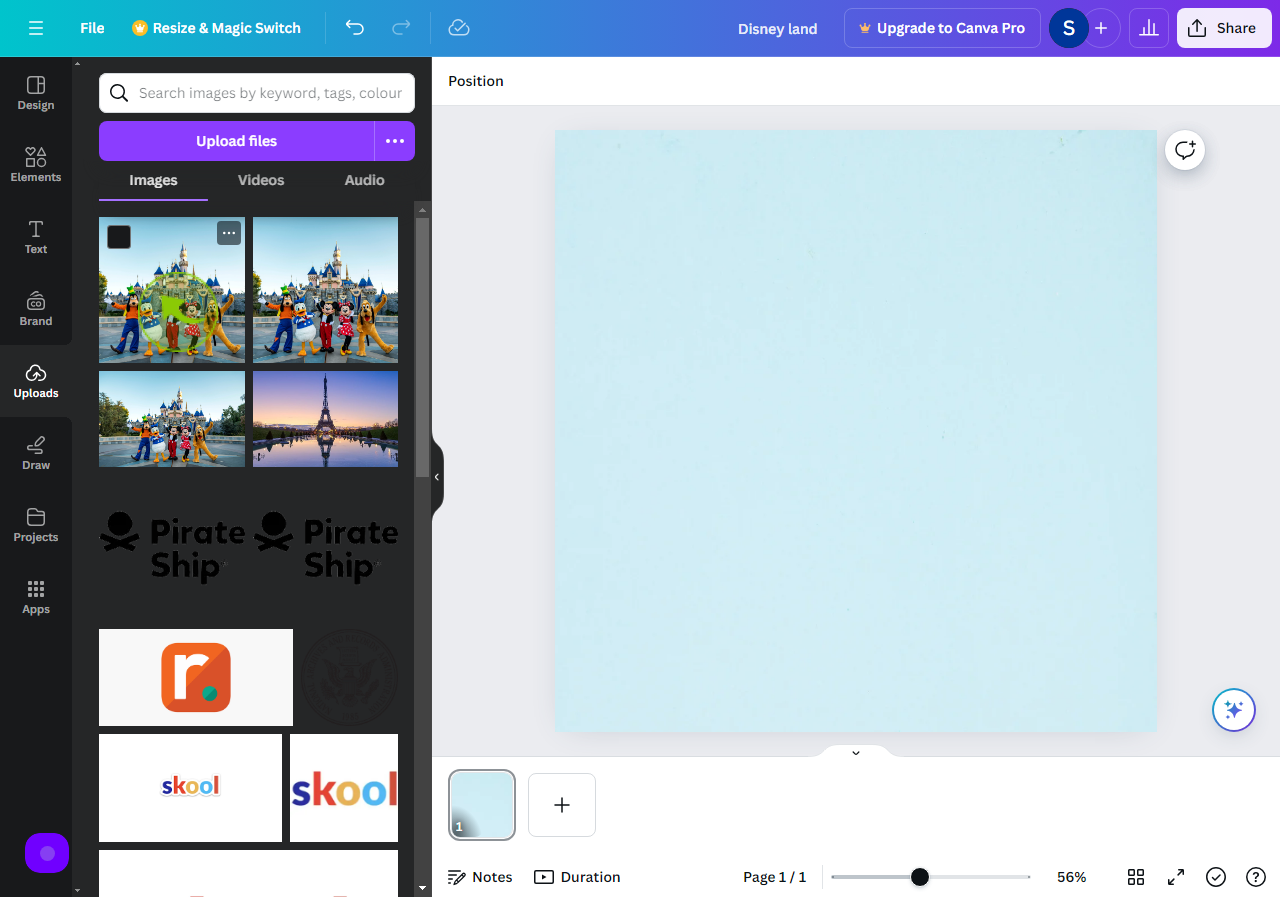
Task: Switch to the Videos tab
Action: 261,180
